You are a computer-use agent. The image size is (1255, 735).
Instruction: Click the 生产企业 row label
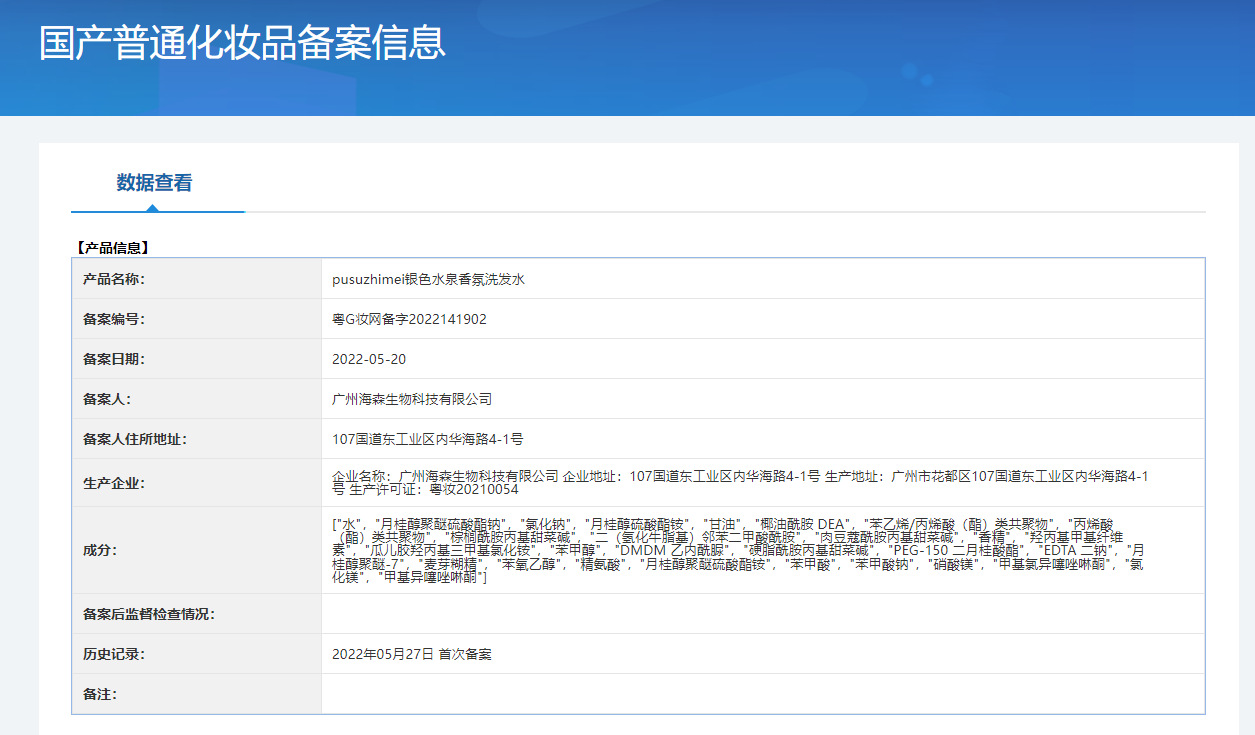coord(114,483)
